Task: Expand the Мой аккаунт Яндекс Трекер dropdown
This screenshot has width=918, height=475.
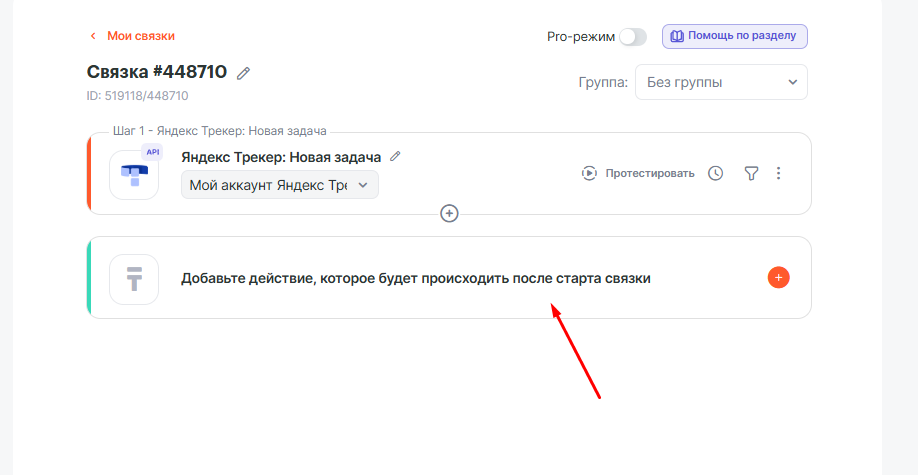Action: 280,185
